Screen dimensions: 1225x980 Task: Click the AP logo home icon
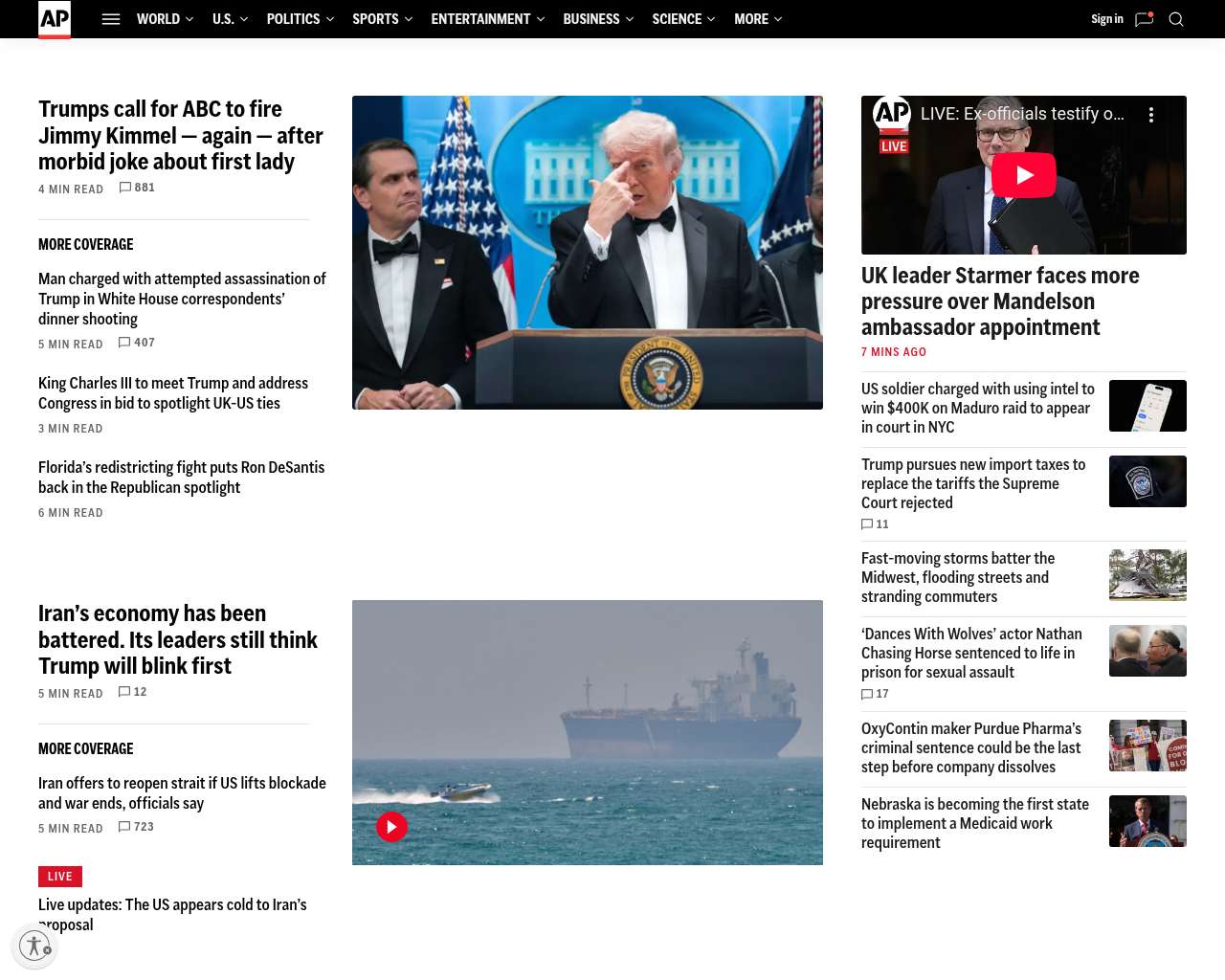tap(55, 19)
